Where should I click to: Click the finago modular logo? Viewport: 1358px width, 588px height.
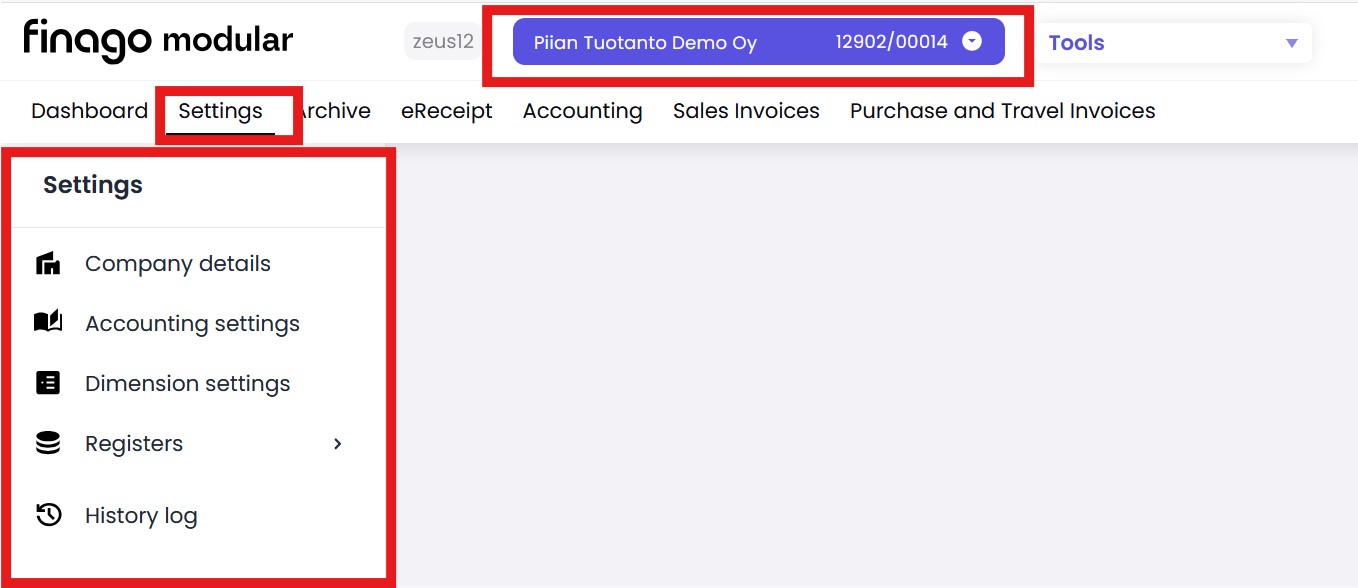158,41
